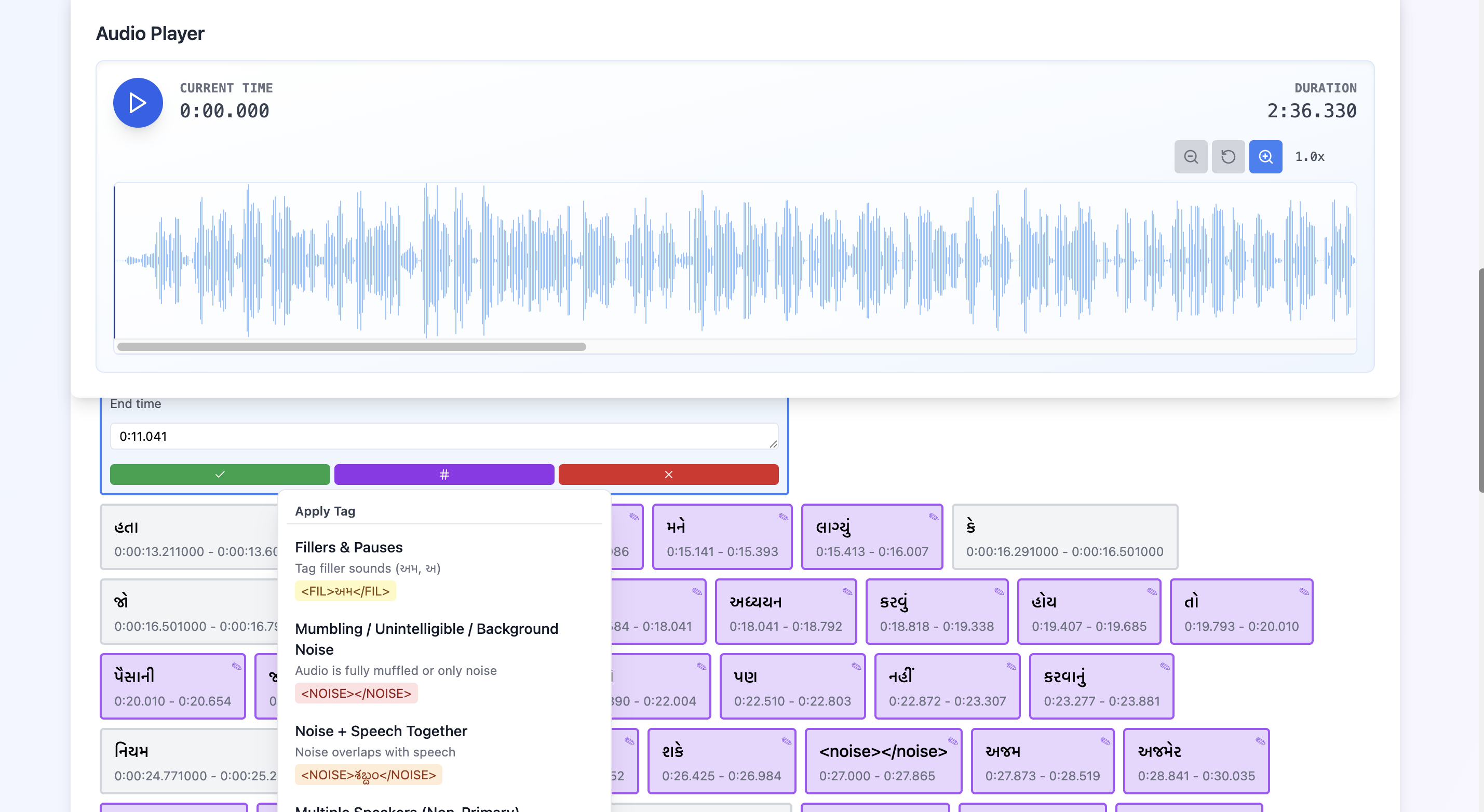Click the paperclip icon on the મને segment
Screen dimensions: 1484x812
pos(784,517)
